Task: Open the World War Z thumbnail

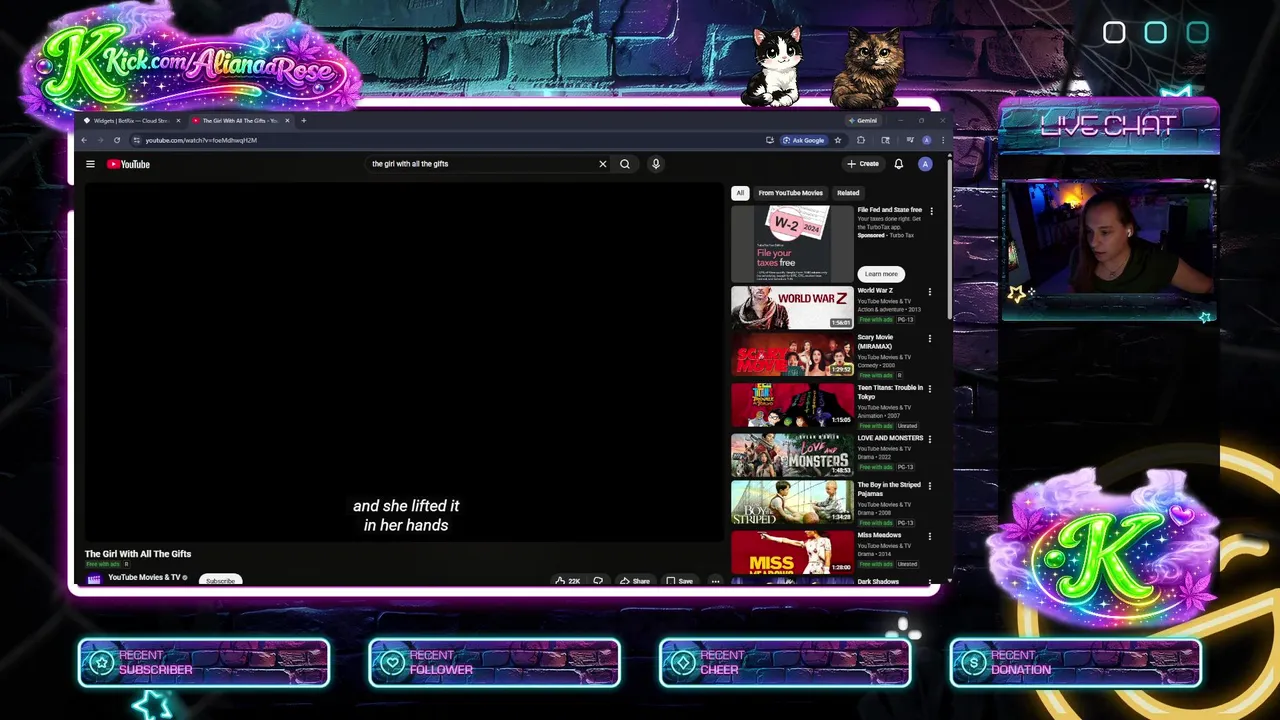Action: coord(792,308)
